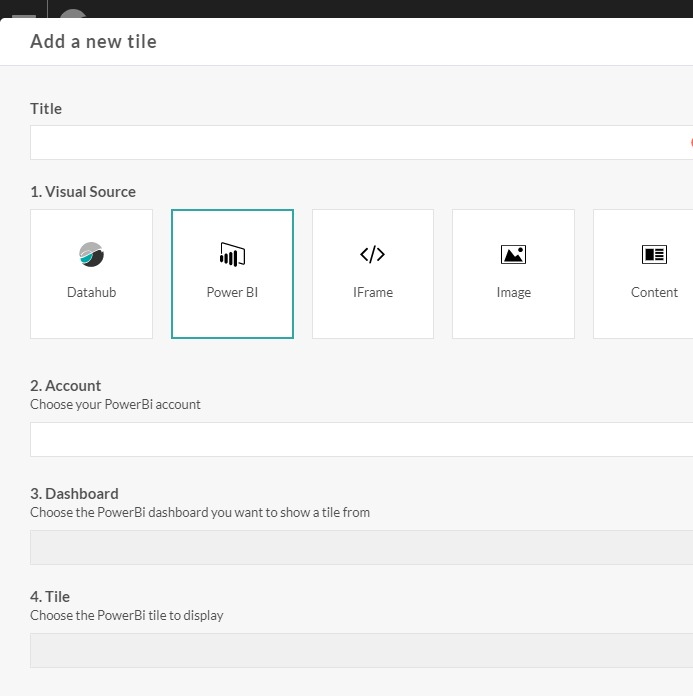Click 'Choose the PowerBi tile to display' text
Image resolution: width=693 pixels, height=696 pixels.
coord(127,615)
